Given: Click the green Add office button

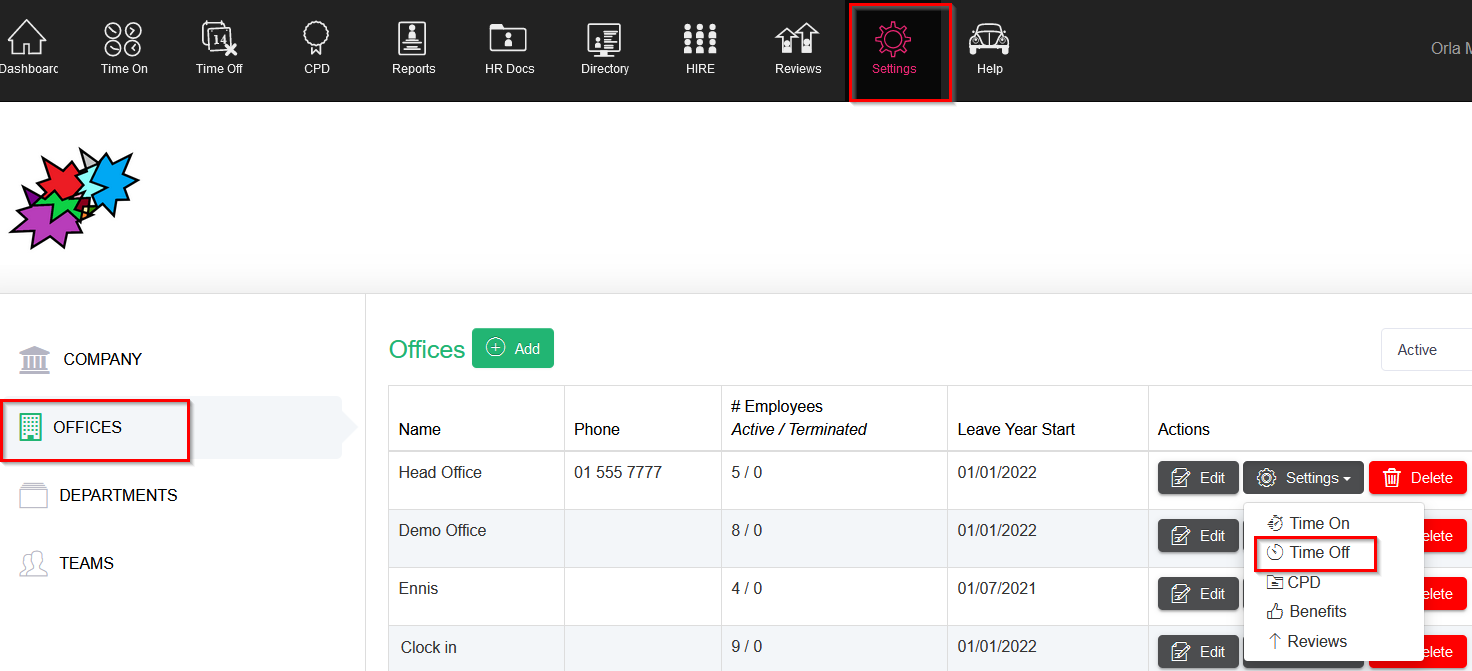Looking at the screenshot, I should click(x=513, y=348).
